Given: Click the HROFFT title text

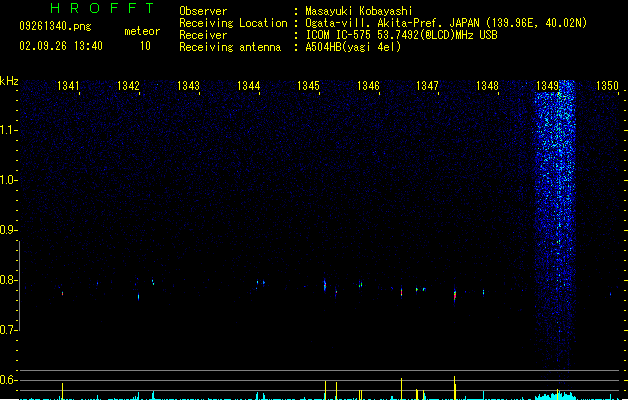Looking at the screenshot, I should click(102, 8).
